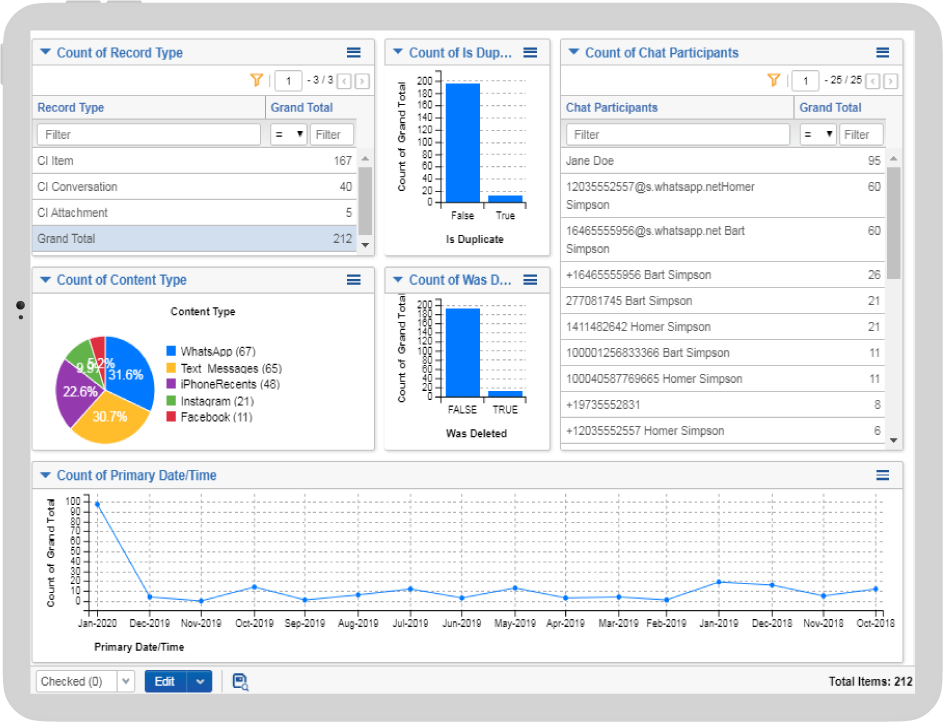
Task: Click the filter funnel icon in Record Type panel
Action: 256,80
